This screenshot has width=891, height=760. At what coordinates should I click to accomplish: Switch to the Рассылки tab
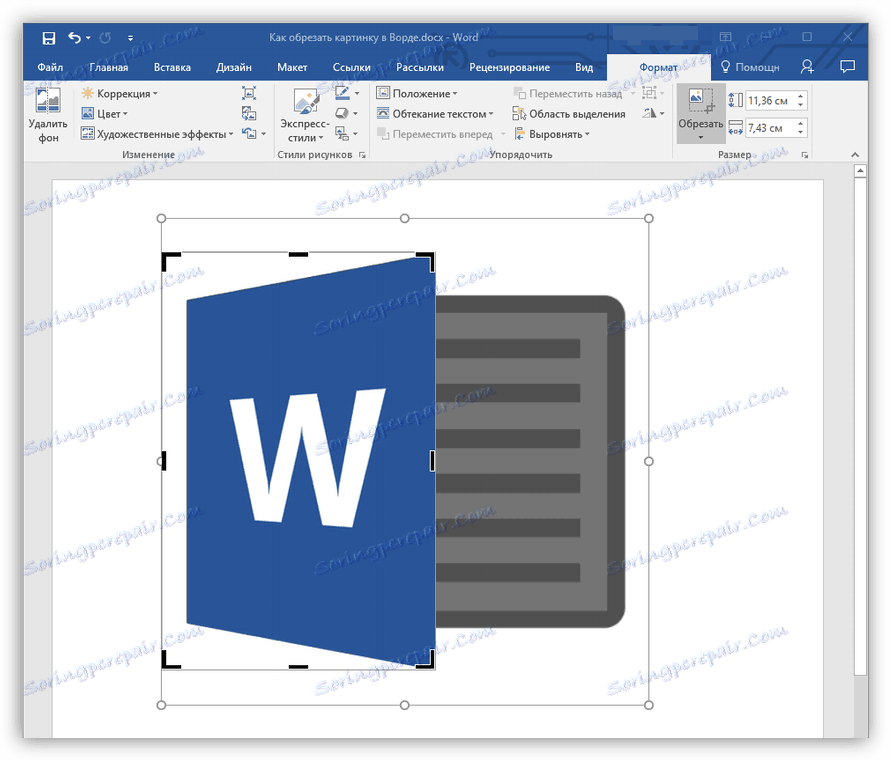pyautogui.click(x=420, y=67)
